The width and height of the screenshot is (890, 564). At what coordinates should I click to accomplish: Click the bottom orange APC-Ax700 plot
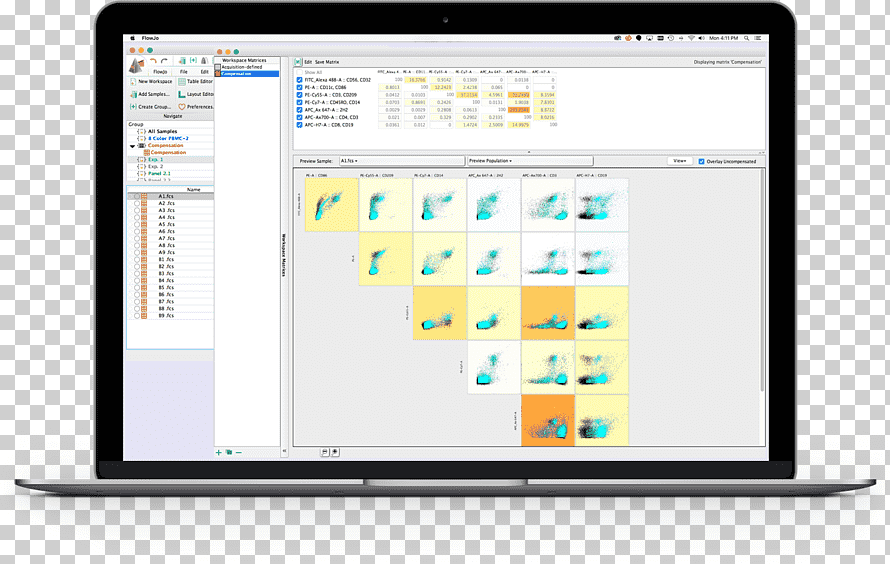pyautogui.click(x=548, y=420)
